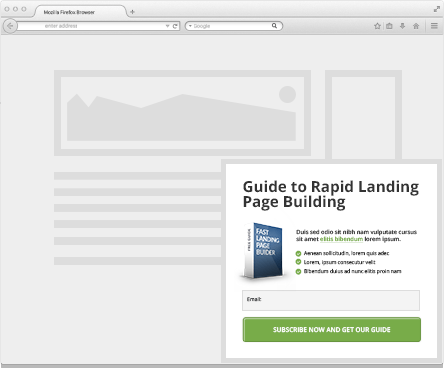Image resolution: width=444 pixels, height=368 pixels.
Task: Click the Google search text field
Action: (x=232, y=26)
